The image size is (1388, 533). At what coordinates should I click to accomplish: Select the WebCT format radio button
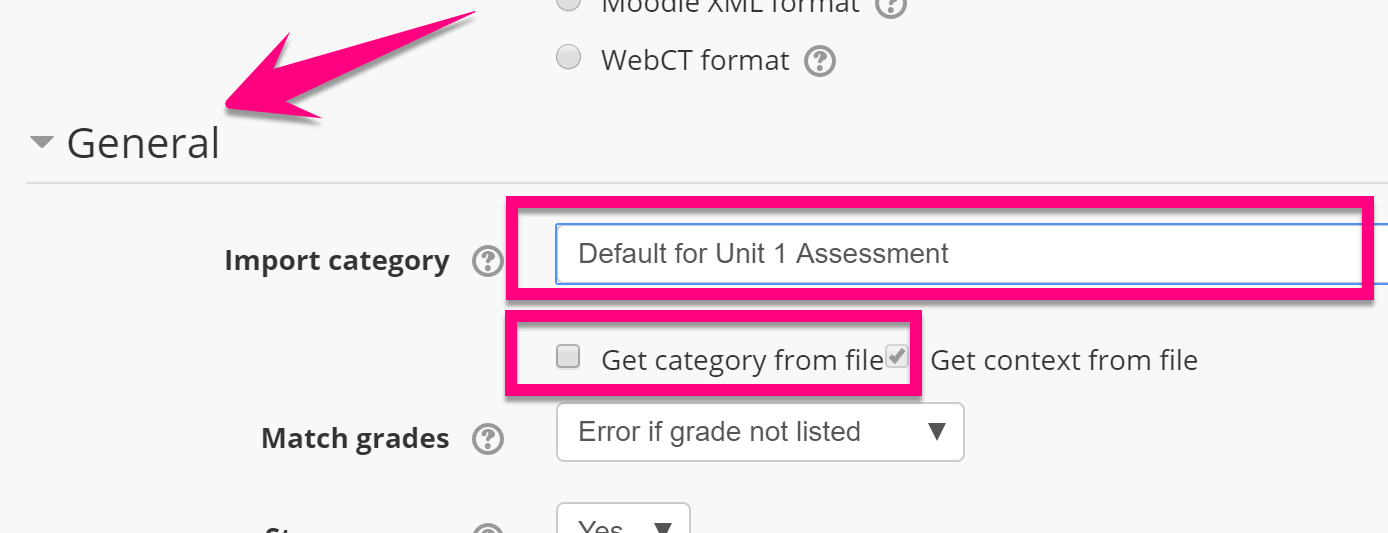click(569, 58)
